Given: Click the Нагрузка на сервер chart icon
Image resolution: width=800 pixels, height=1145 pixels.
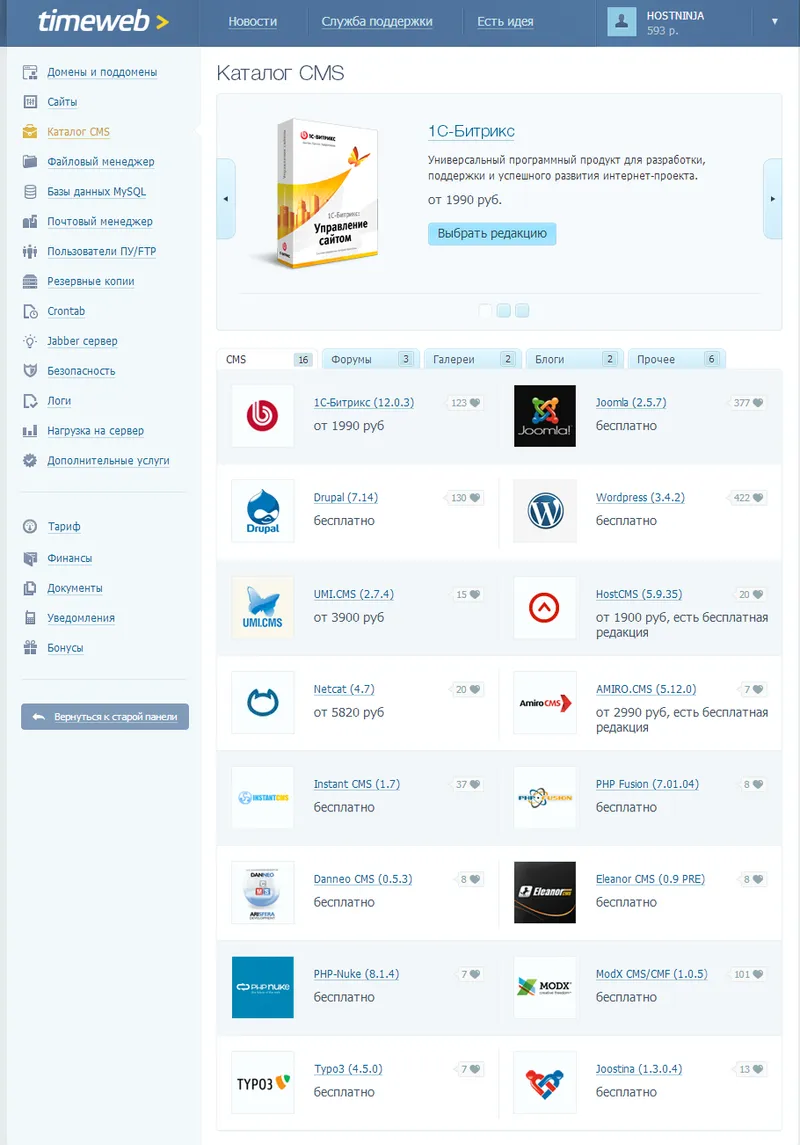Looking at the screenshot, I should [30, 431].
